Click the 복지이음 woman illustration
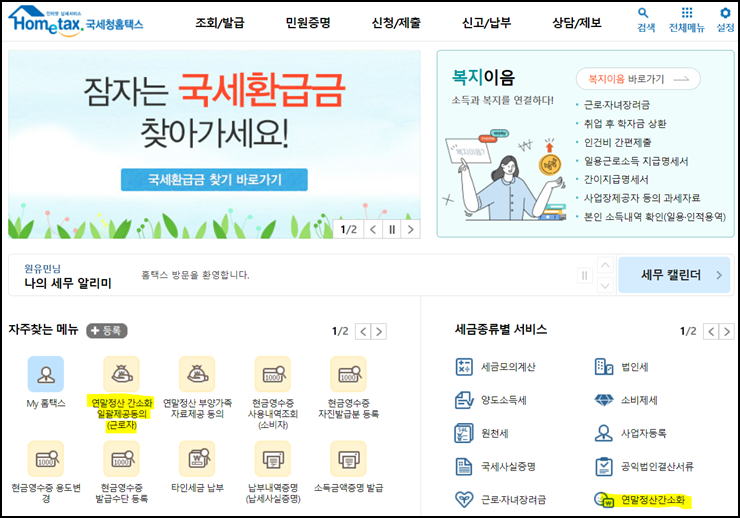Screen dimensions: 740x518 tap(506, 177)
